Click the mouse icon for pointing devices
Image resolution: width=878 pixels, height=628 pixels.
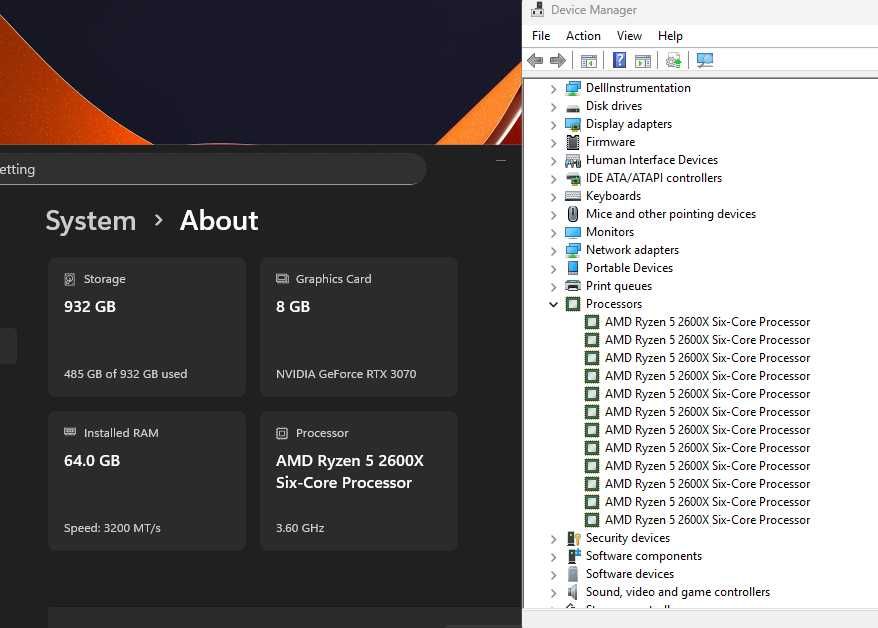tap(573, 214)
